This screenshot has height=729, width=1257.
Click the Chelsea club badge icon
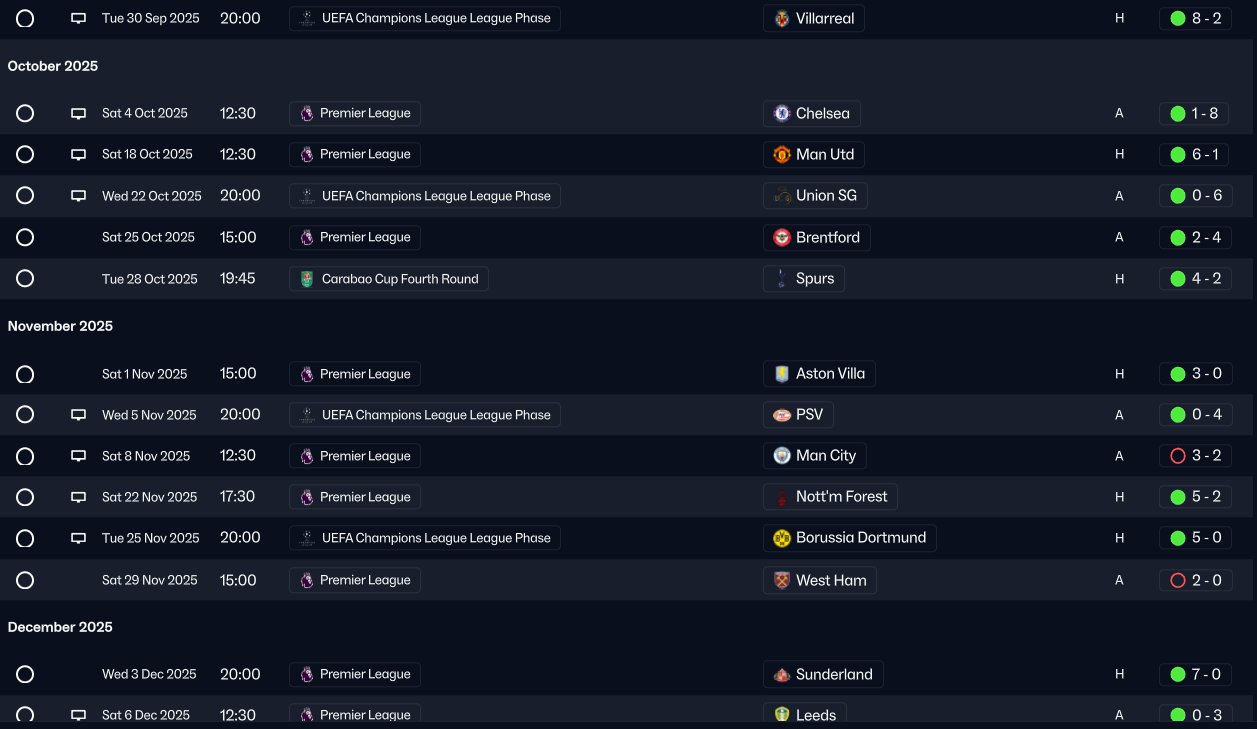tap(782, 114)
